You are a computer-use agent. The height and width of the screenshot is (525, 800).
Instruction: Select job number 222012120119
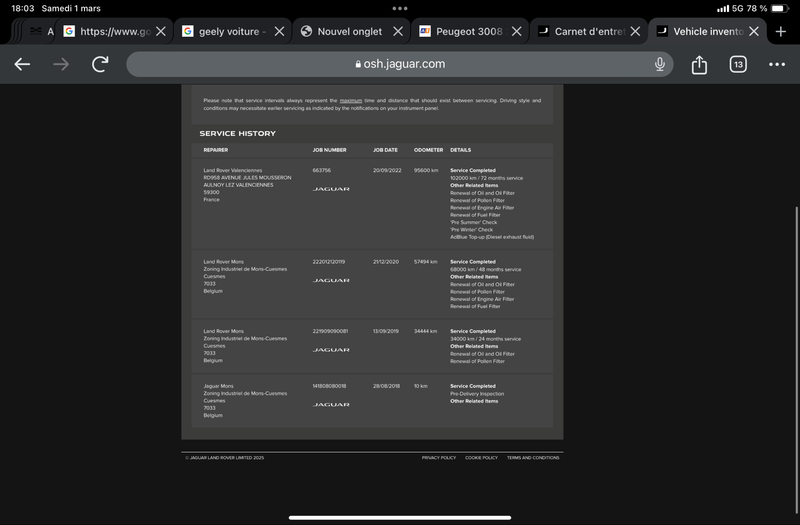(329, 262)
